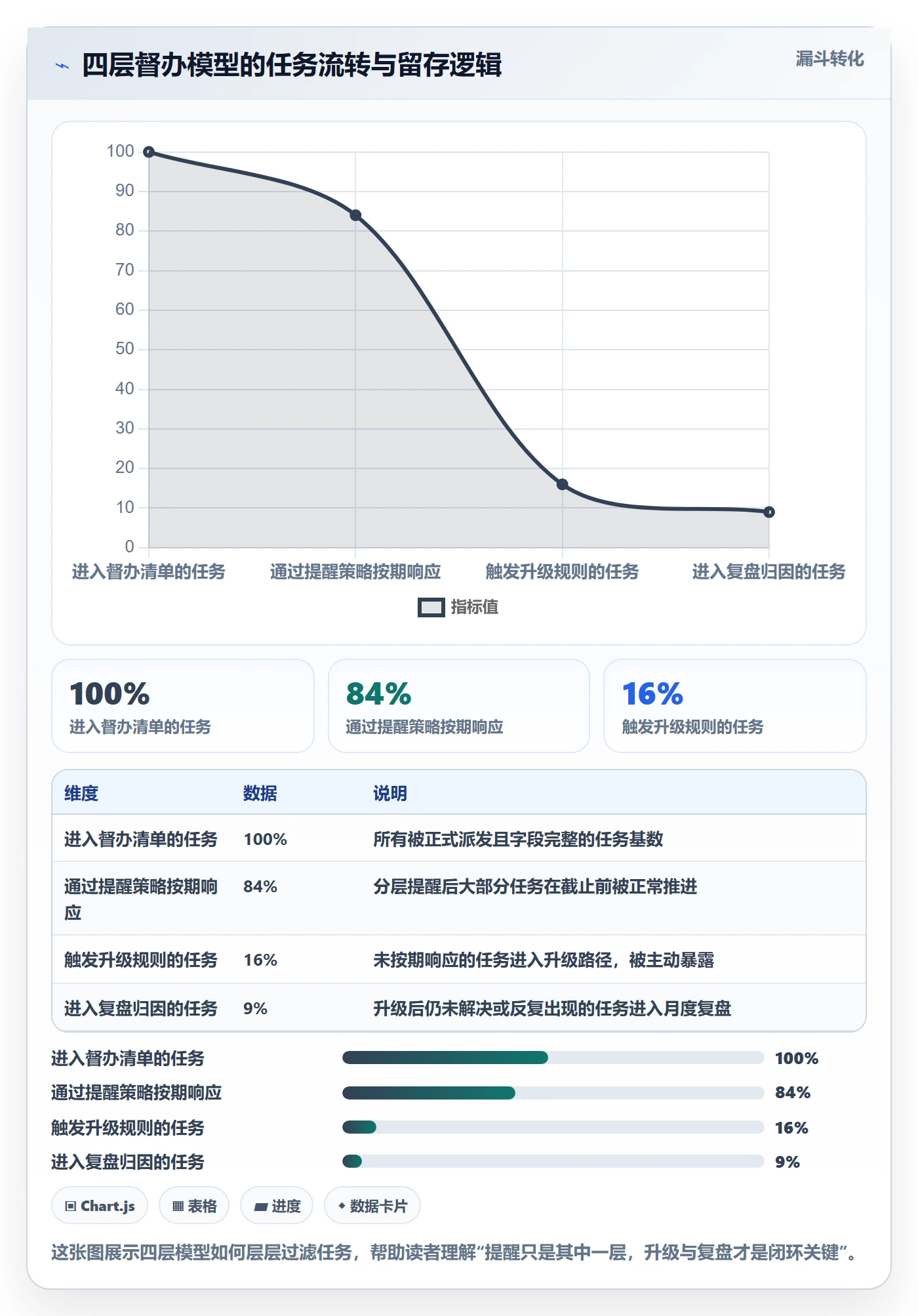Click the 9% cell in the table

click(x=255, y=1008)
